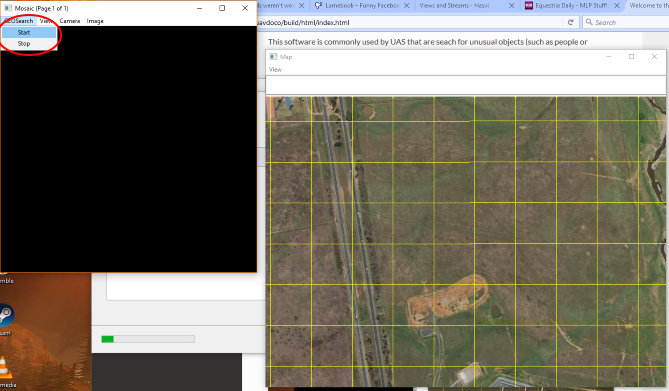Click the magnifier icon in the search box
Screen dimensions: 669x391
coord(589,22)
